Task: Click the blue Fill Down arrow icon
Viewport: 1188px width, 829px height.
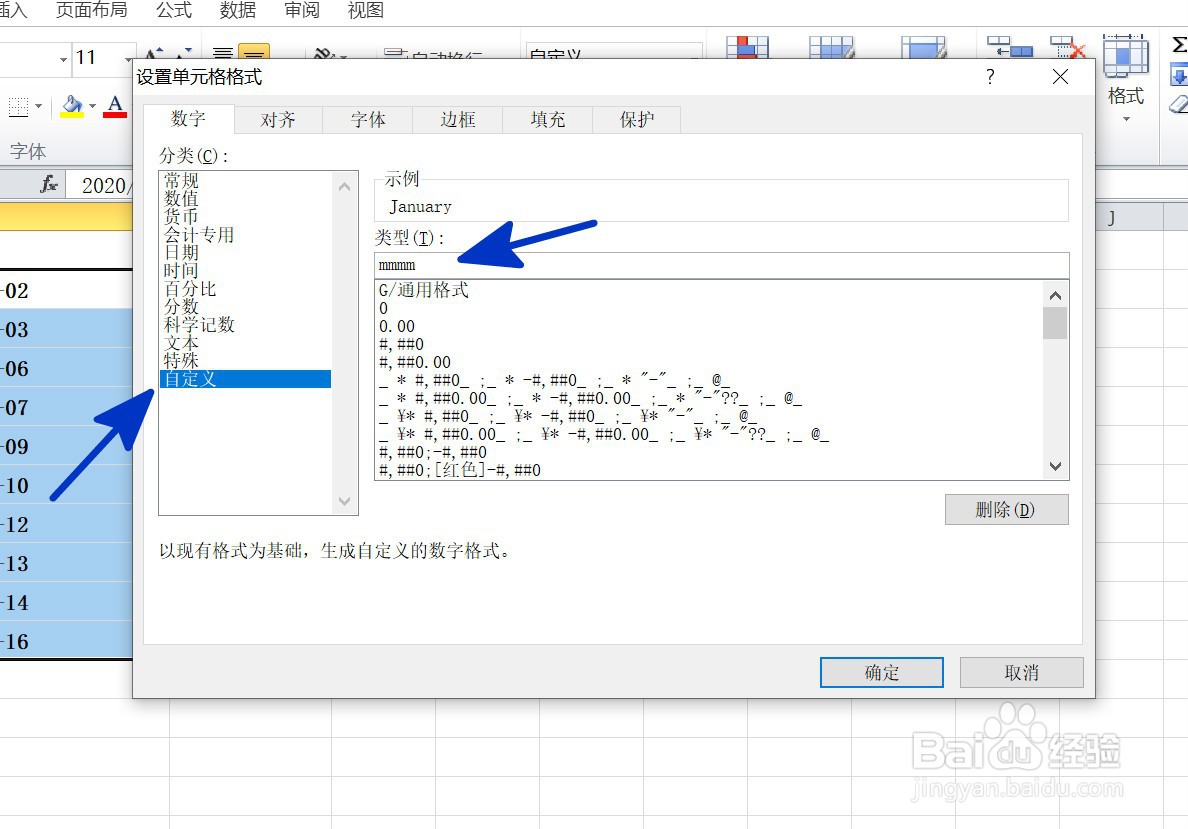Action: coord(1180,74)
